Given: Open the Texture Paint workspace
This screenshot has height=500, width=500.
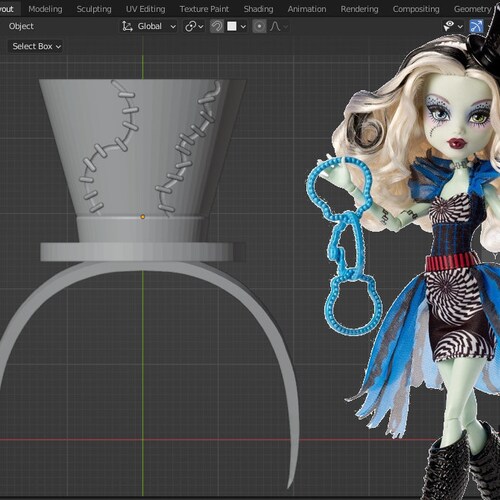Looking at the screenshot, I should [204, 9].
